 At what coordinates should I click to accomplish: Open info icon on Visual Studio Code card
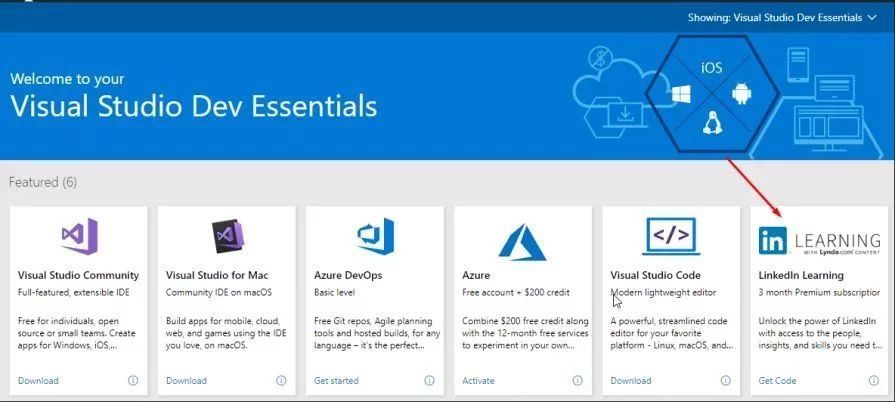[x=725, y=381]
